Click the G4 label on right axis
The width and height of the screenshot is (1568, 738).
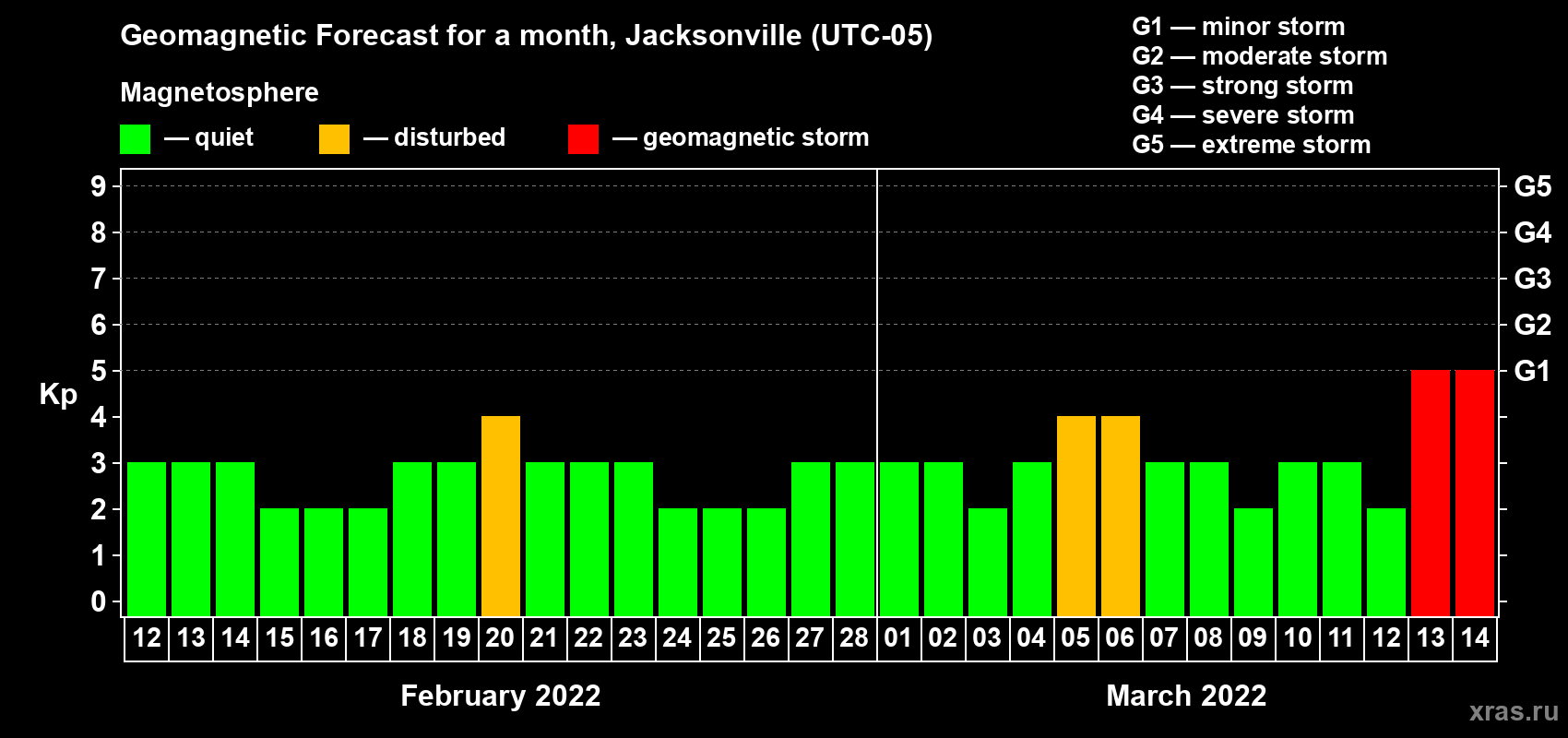(x=1533, y=232)
